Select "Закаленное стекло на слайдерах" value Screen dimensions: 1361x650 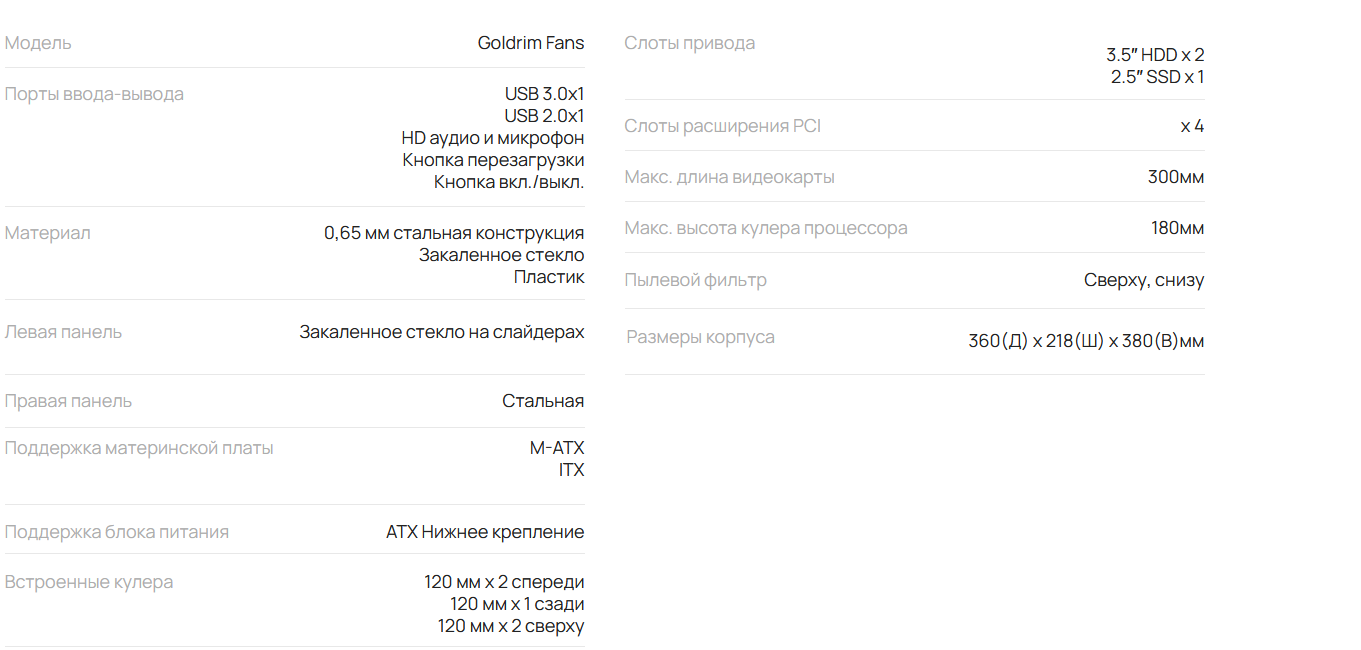[x=441, y=332]
